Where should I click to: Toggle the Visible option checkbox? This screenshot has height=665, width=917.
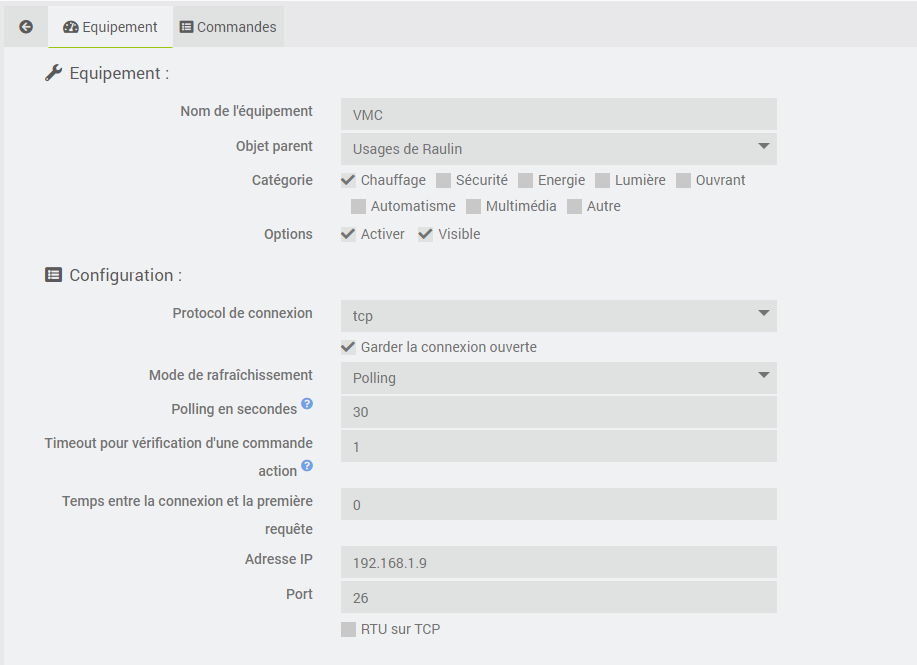[426, 234]
